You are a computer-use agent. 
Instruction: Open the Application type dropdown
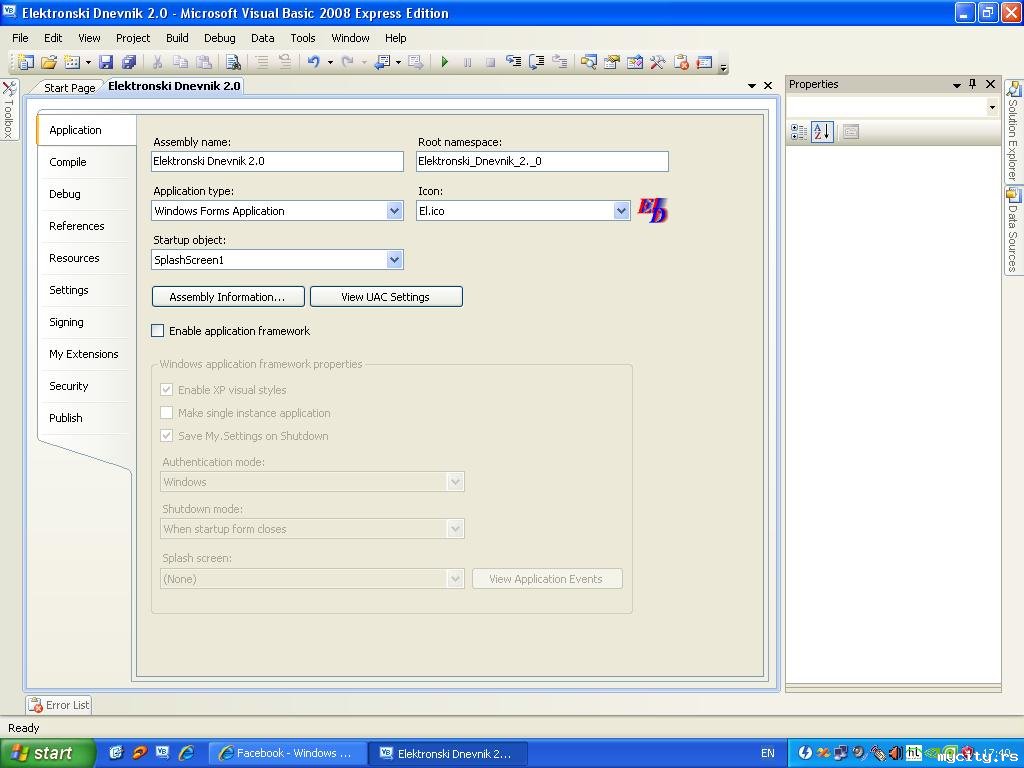click(x=394, y=211)
